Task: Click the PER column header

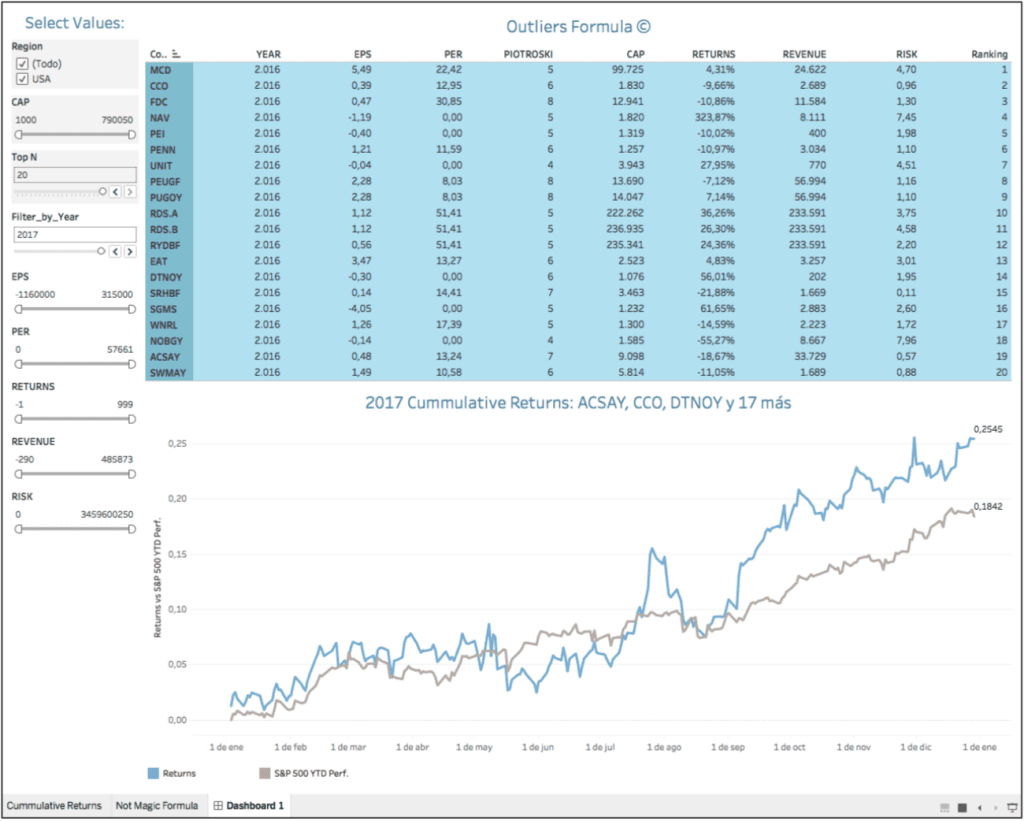Action: coord(453,55)
